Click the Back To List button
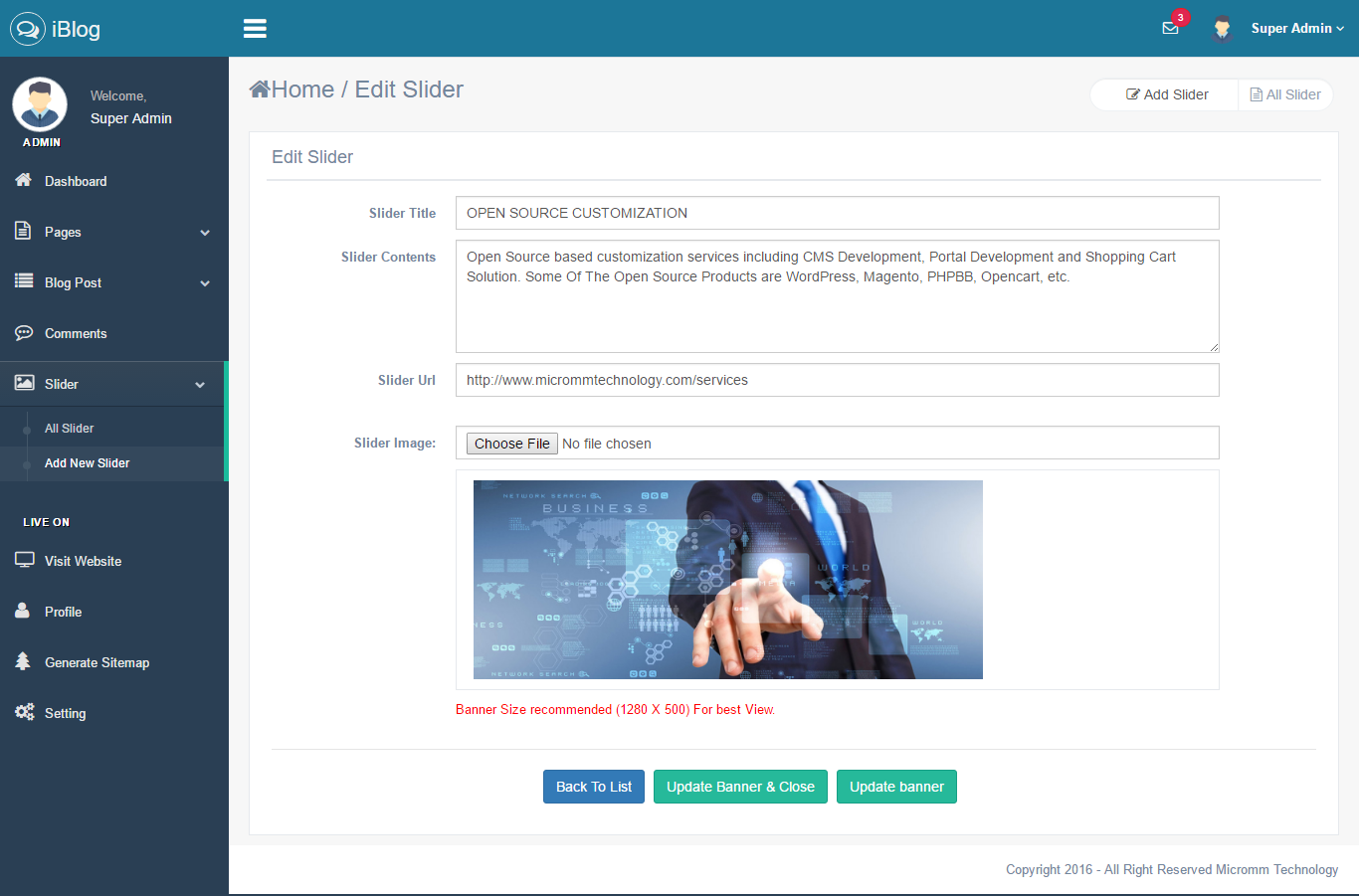The height and width of the screenshot is (896, 1359). pyautogui.click(x=594, y=787)
